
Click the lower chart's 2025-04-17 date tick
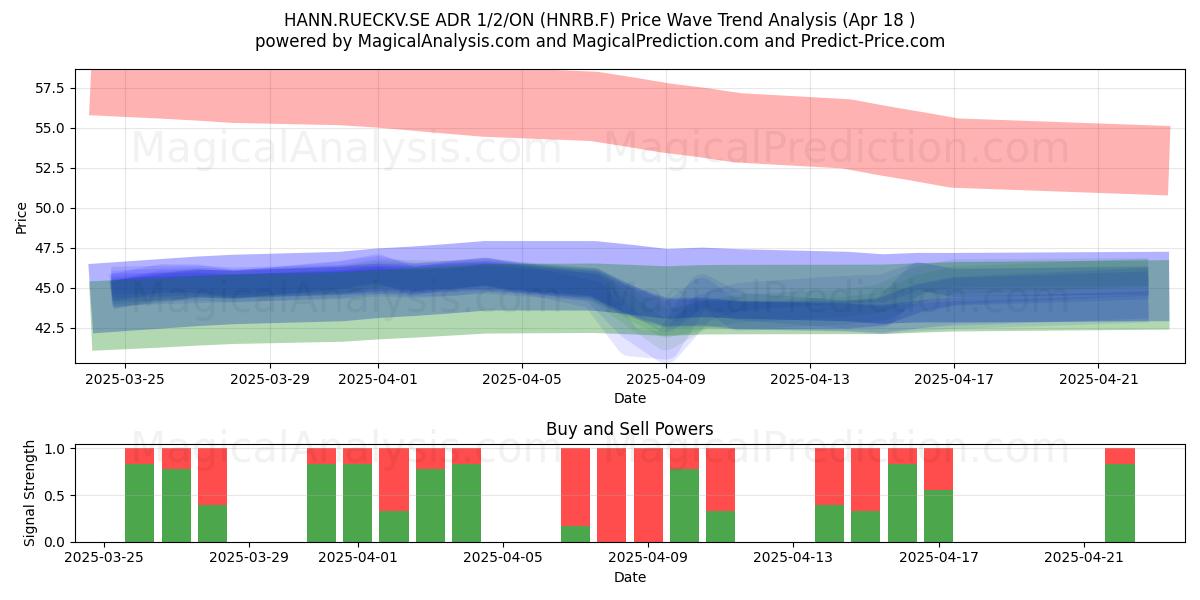click(939, 558)
